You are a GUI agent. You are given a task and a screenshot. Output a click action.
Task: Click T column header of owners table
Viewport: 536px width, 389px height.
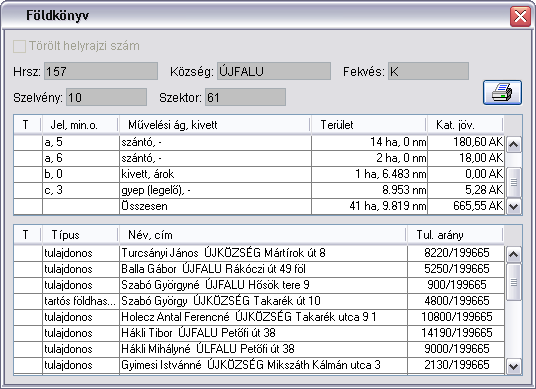pyautogui.click(x=27, y=235)
